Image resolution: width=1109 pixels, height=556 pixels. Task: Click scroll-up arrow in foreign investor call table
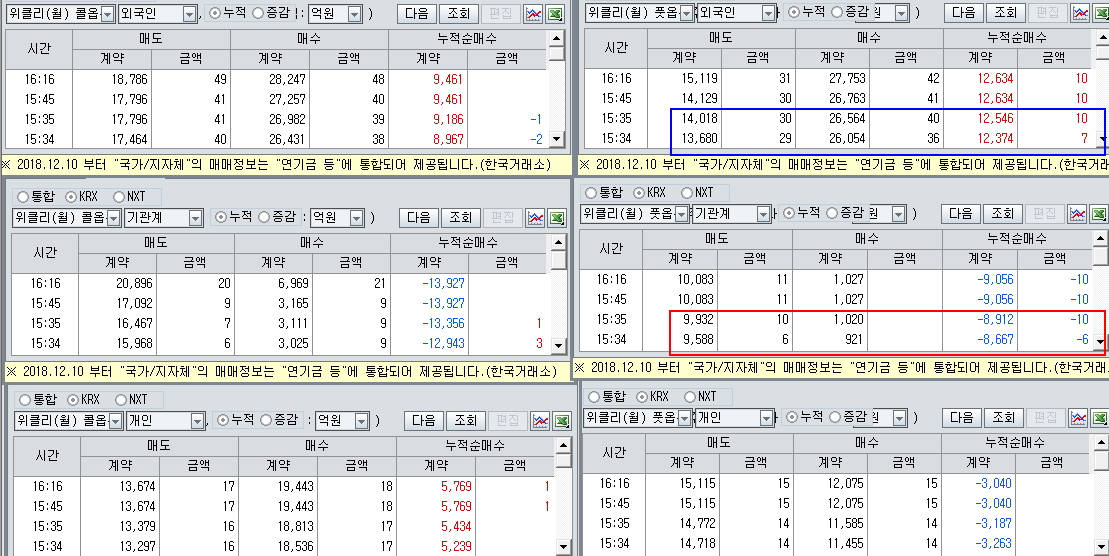pos(557,38)
